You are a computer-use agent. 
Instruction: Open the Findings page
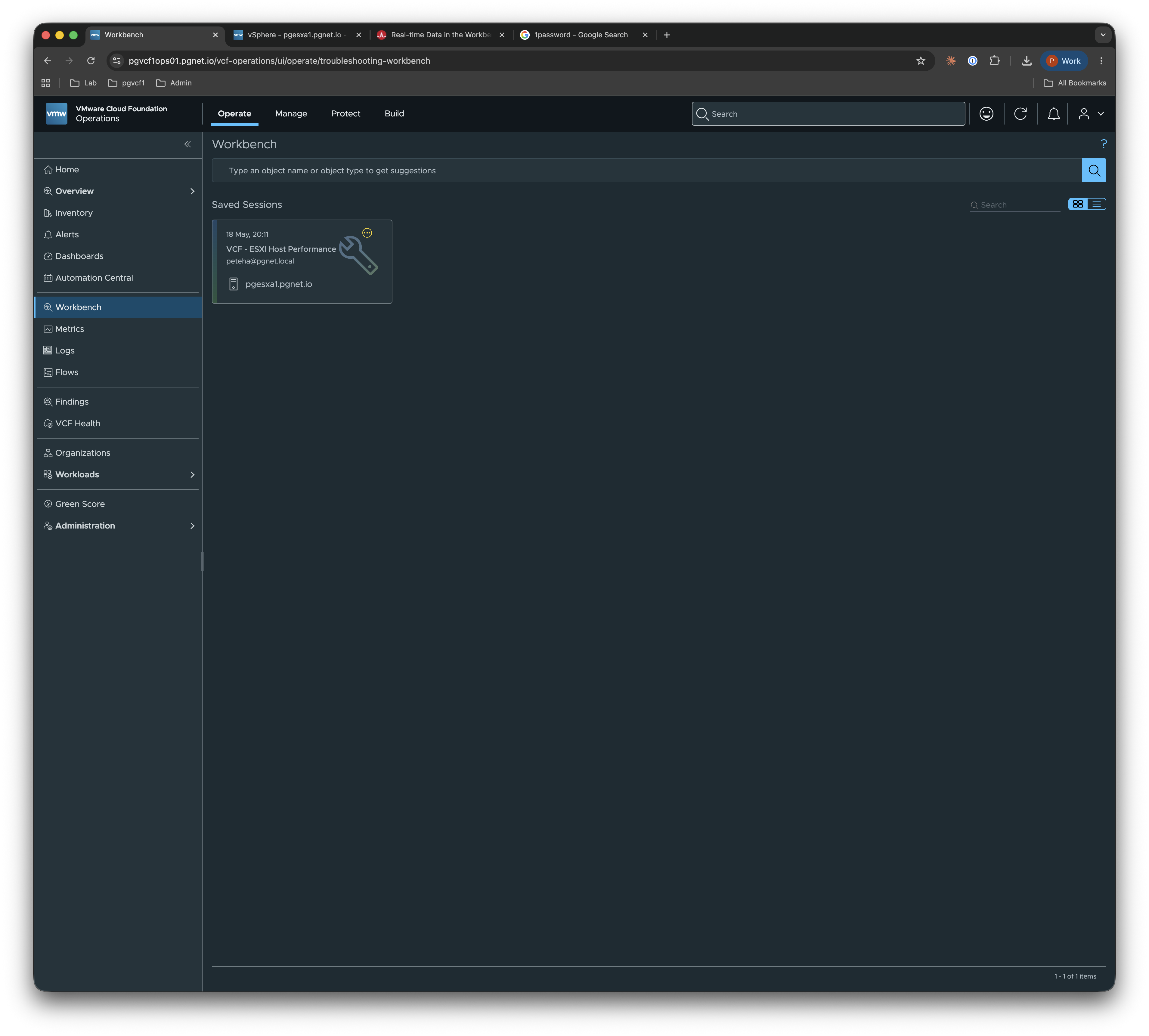[x=72, y=402]
